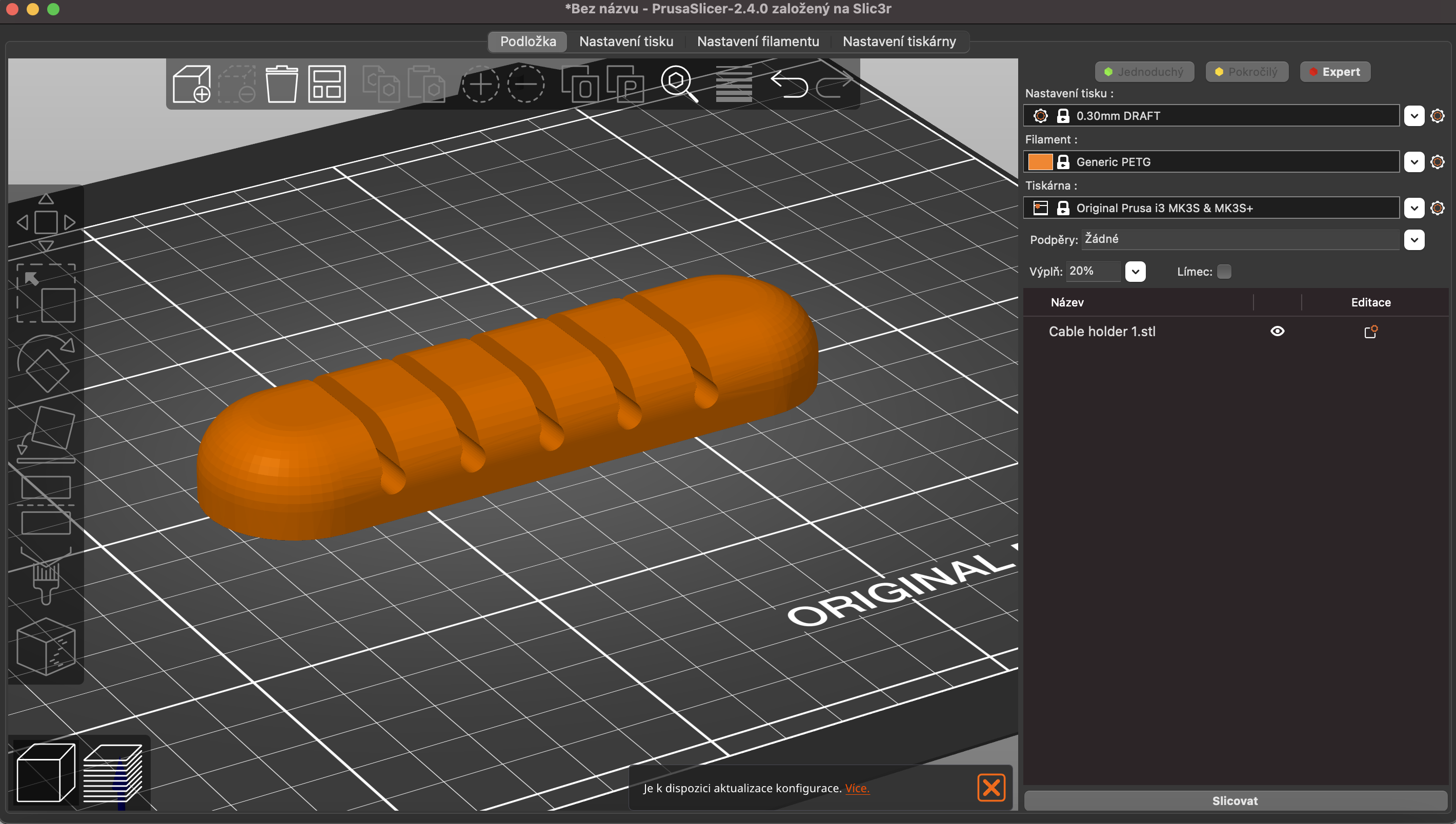The image size is (1456, 824).
Task: Click the Redo arrow
Action: [x=834, y=85]
